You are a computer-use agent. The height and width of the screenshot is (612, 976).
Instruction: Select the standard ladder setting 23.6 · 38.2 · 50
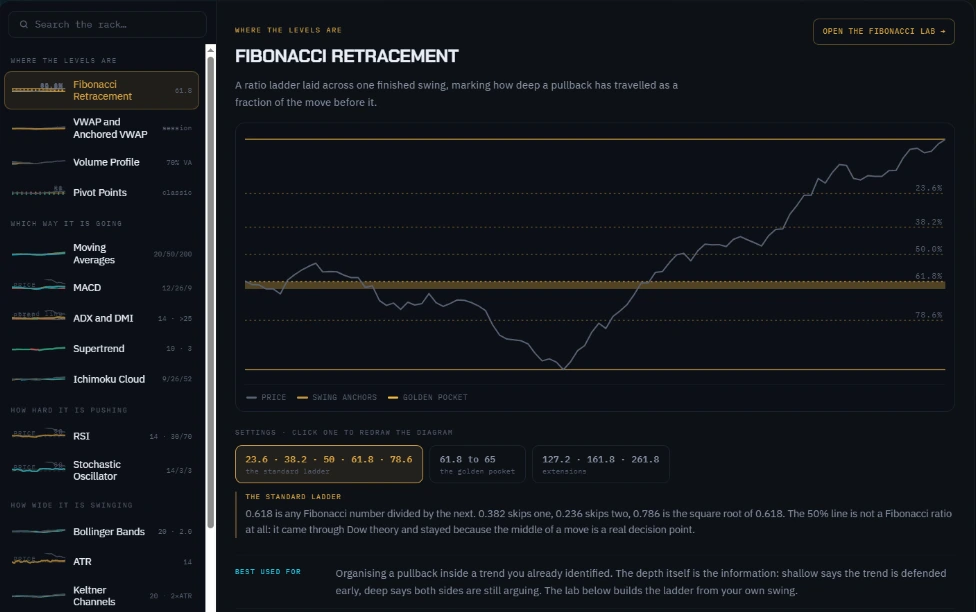pyautogui.click(x=329, y=464)
